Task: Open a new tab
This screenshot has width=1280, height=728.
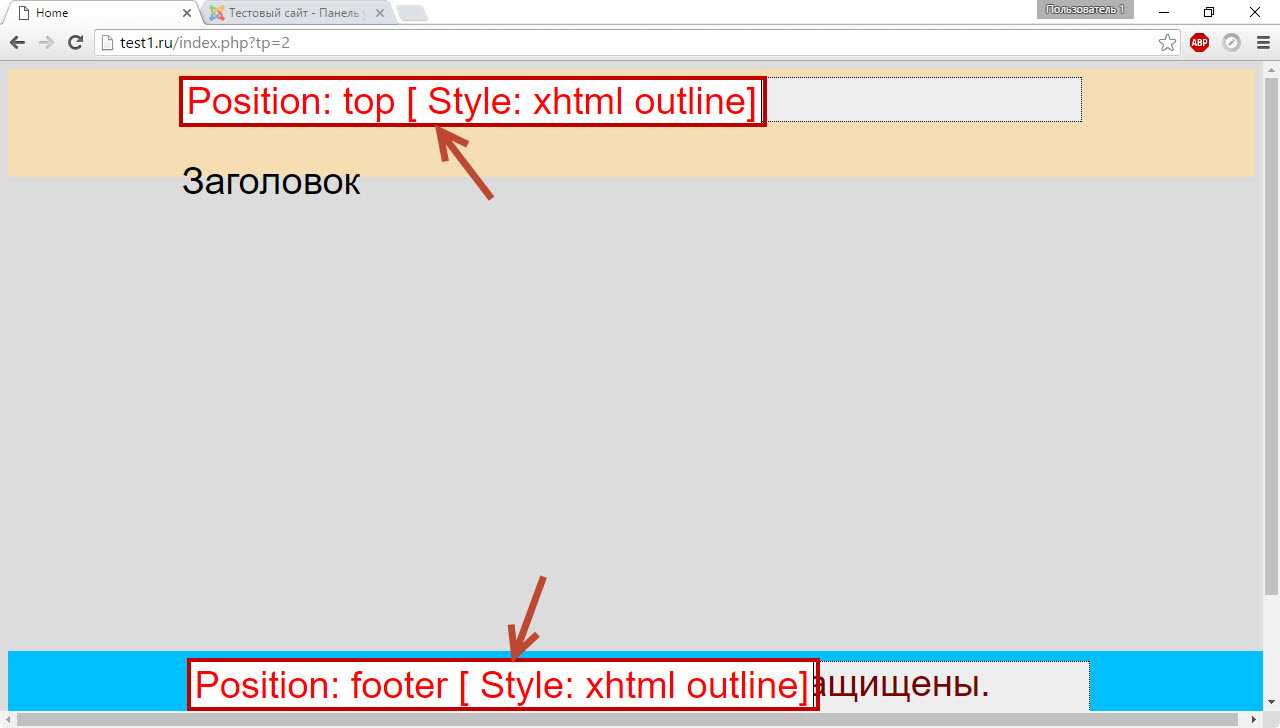Action: pyautogui.click(x=412, y=13)
